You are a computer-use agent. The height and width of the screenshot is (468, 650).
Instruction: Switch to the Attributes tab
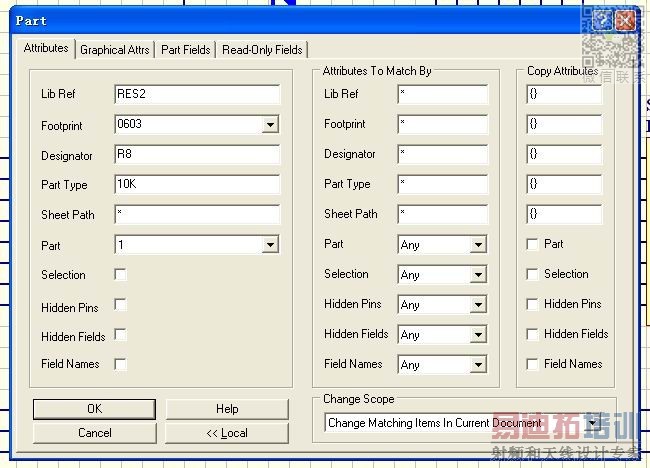pos(46,48)
